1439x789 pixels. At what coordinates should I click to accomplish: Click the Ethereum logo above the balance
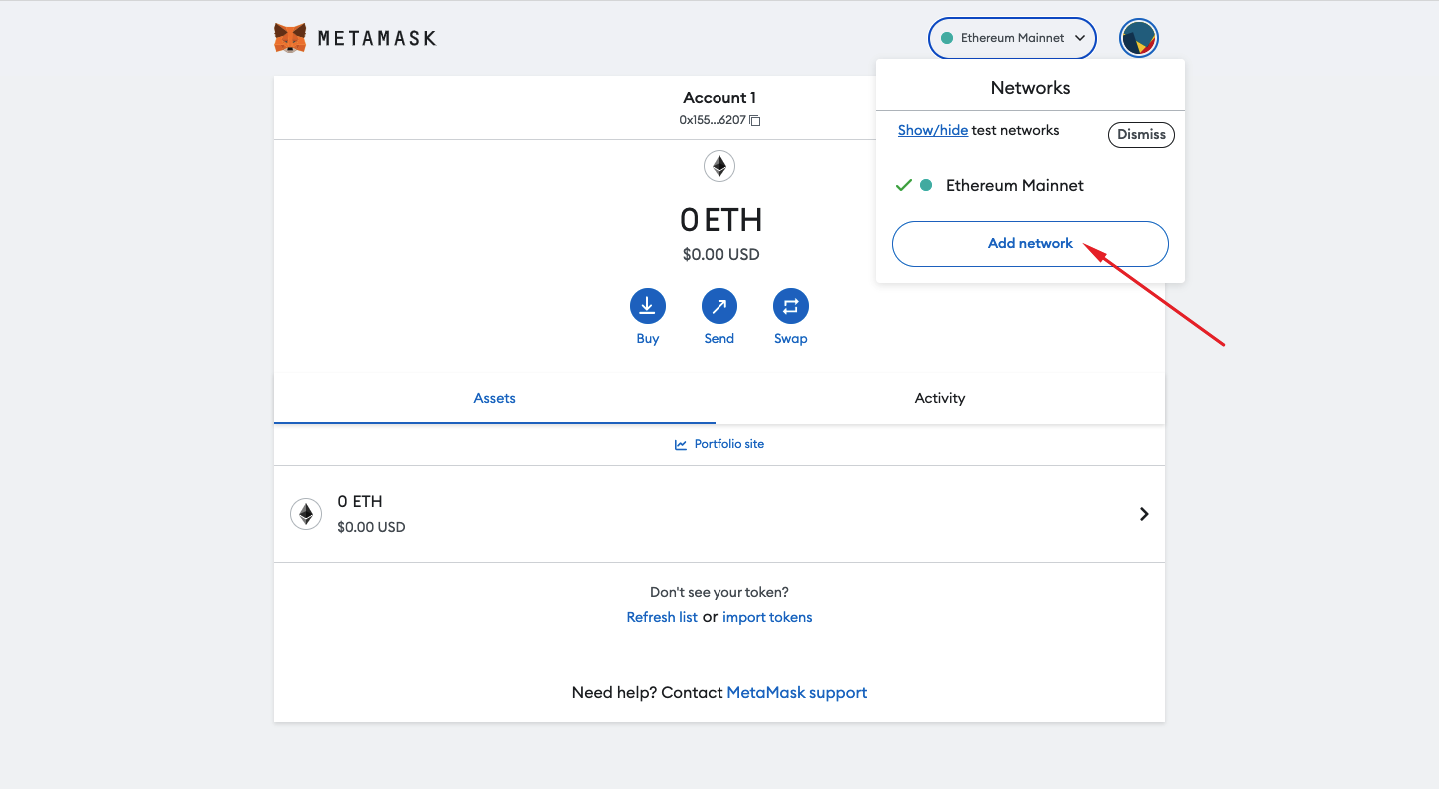(719, 165)
